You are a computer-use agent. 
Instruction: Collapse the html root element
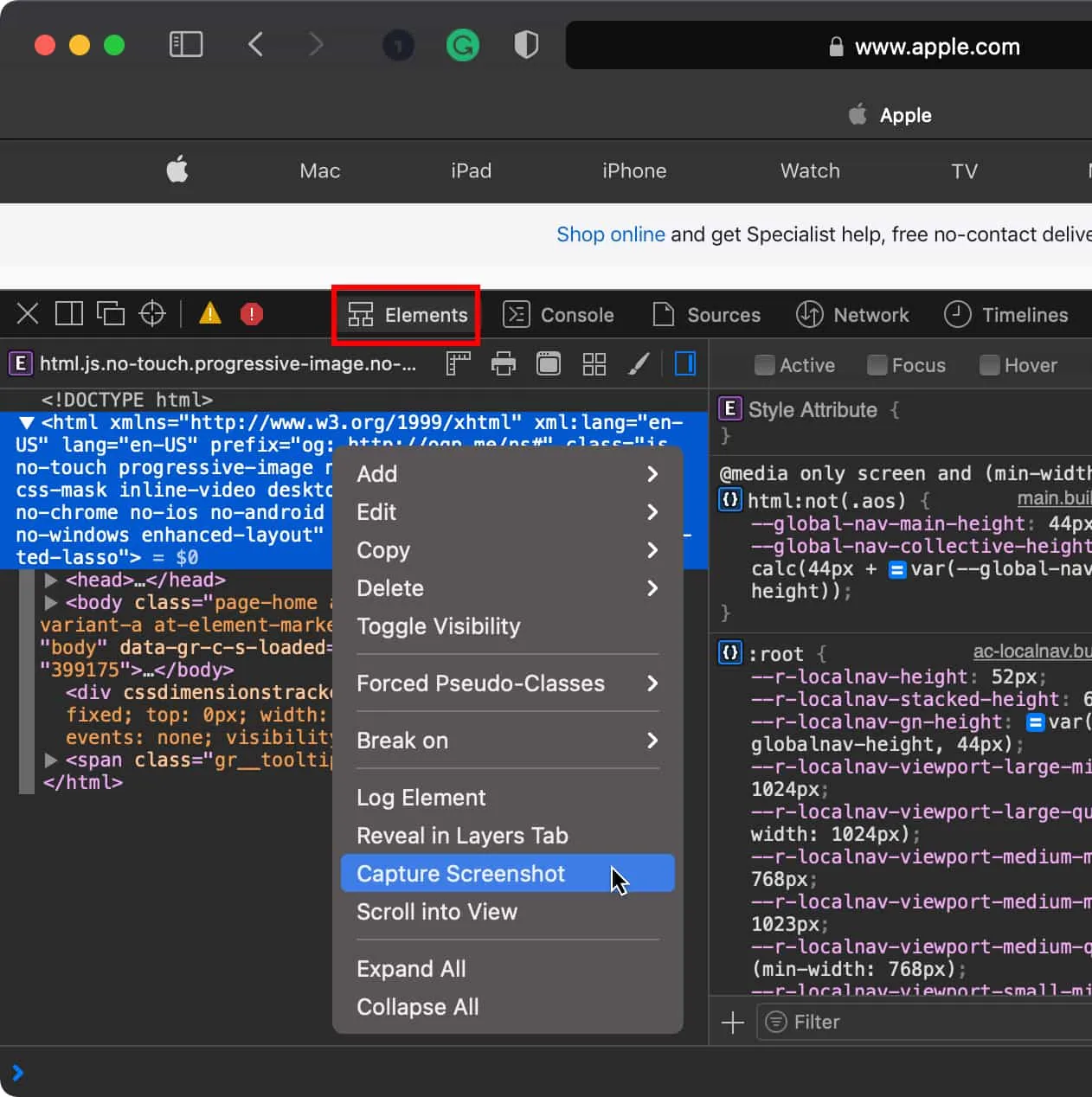(x=27, y=423)
